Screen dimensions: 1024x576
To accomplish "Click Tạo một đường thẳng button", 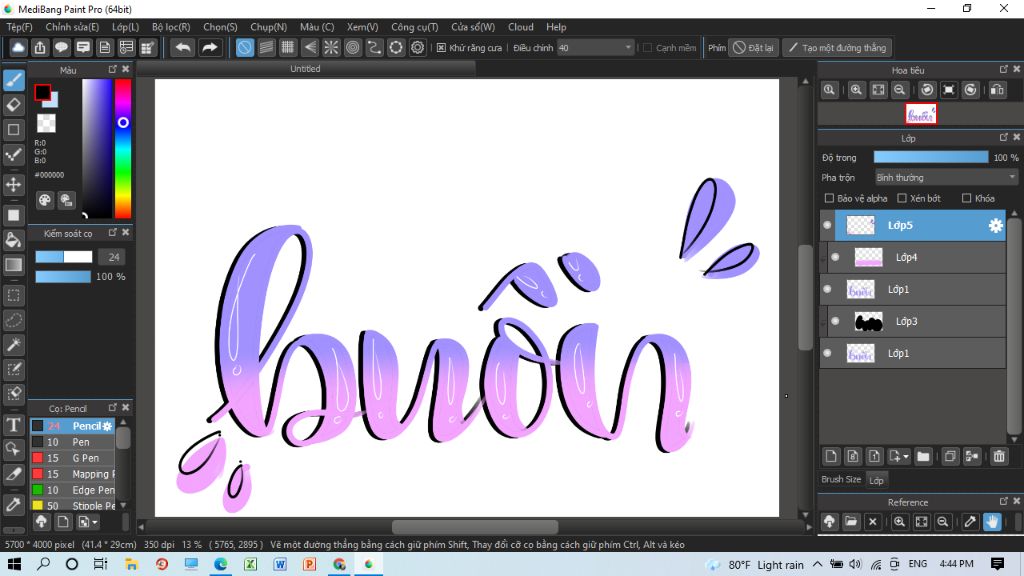I will pyautogui.click(x=837, y=48).
